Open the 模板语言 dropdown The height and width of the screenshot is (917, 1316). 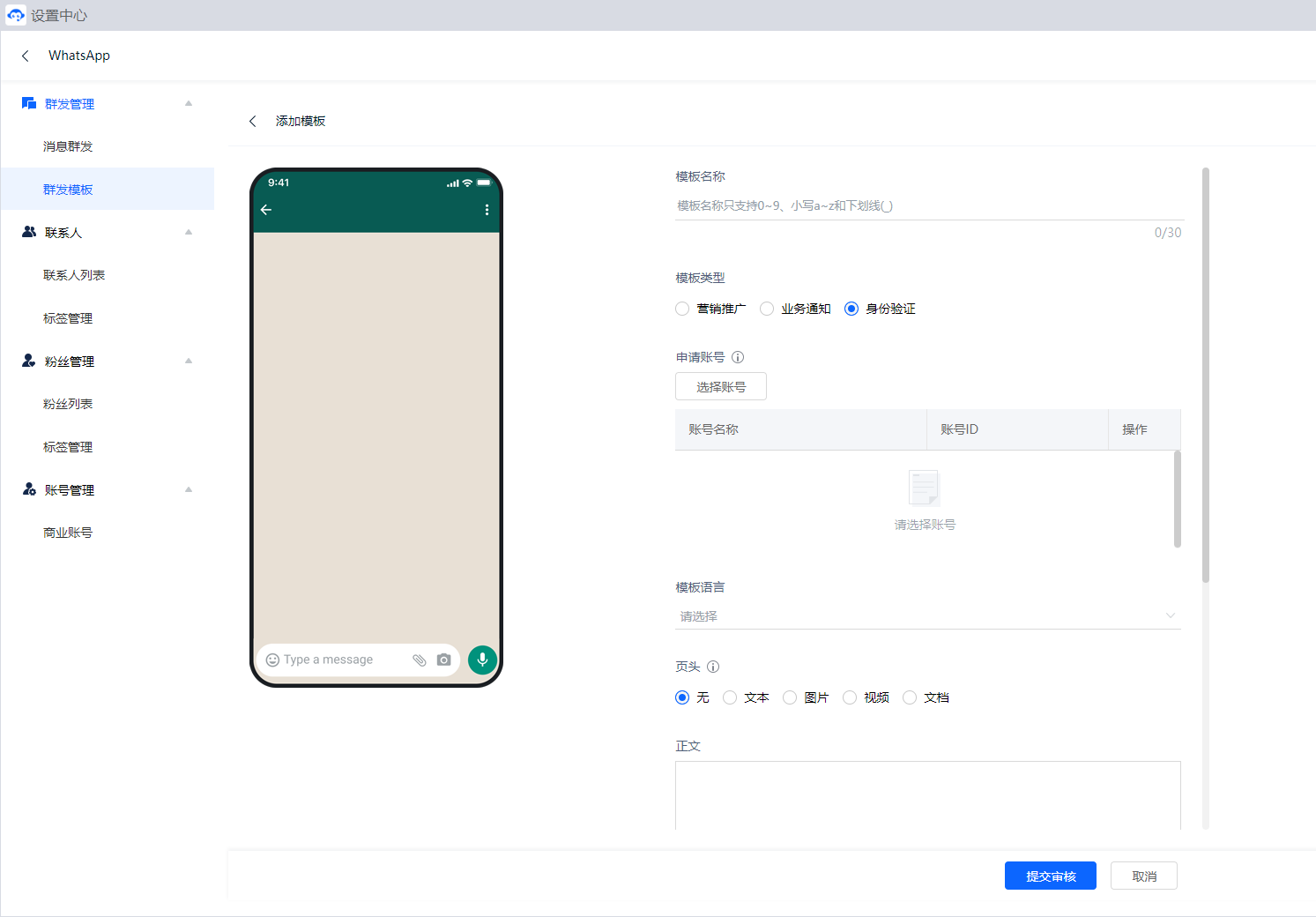click(x=927, y=616)
